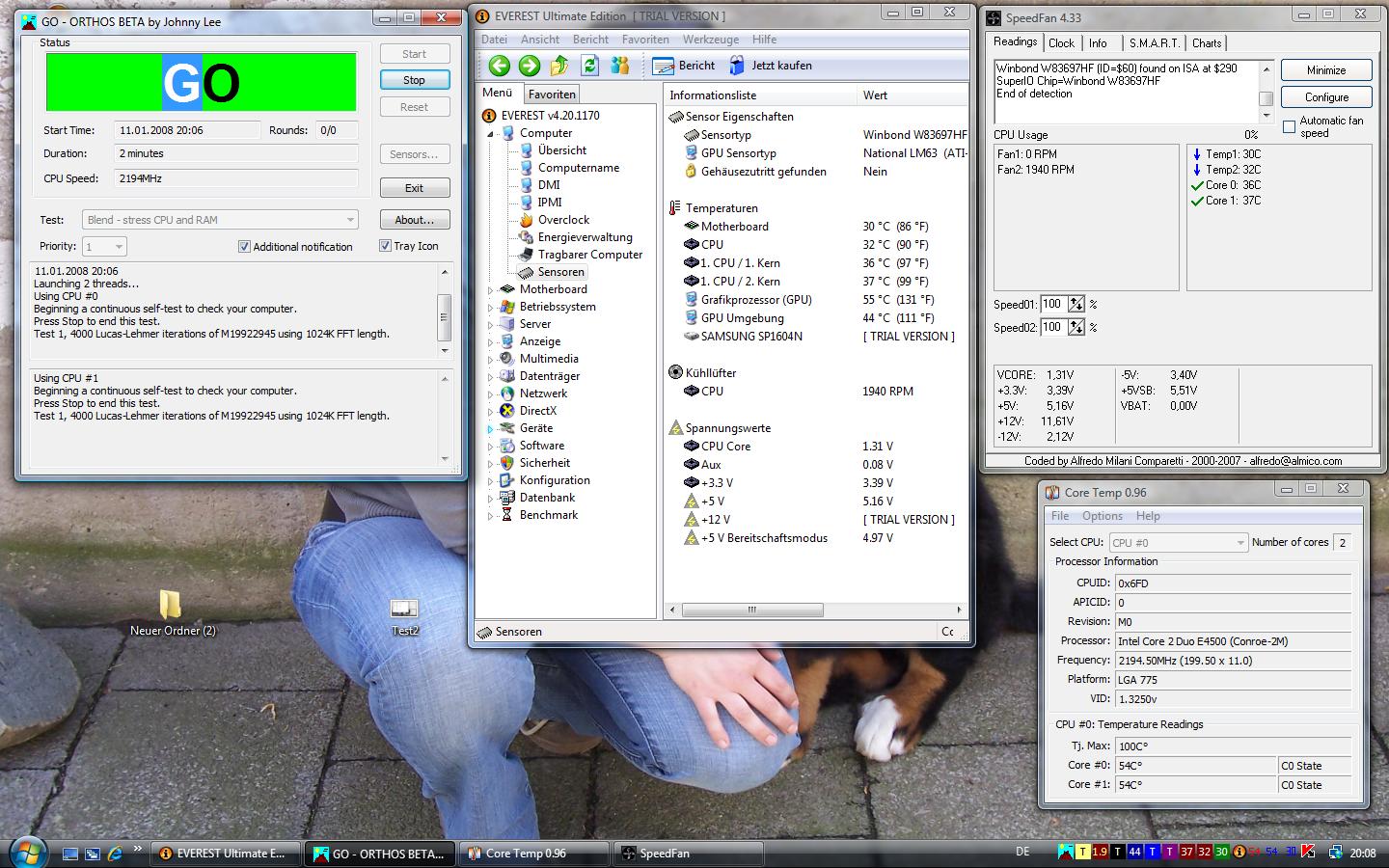Click the Temperaturen thermometer icon in EVEREST list

click(675, 208)
